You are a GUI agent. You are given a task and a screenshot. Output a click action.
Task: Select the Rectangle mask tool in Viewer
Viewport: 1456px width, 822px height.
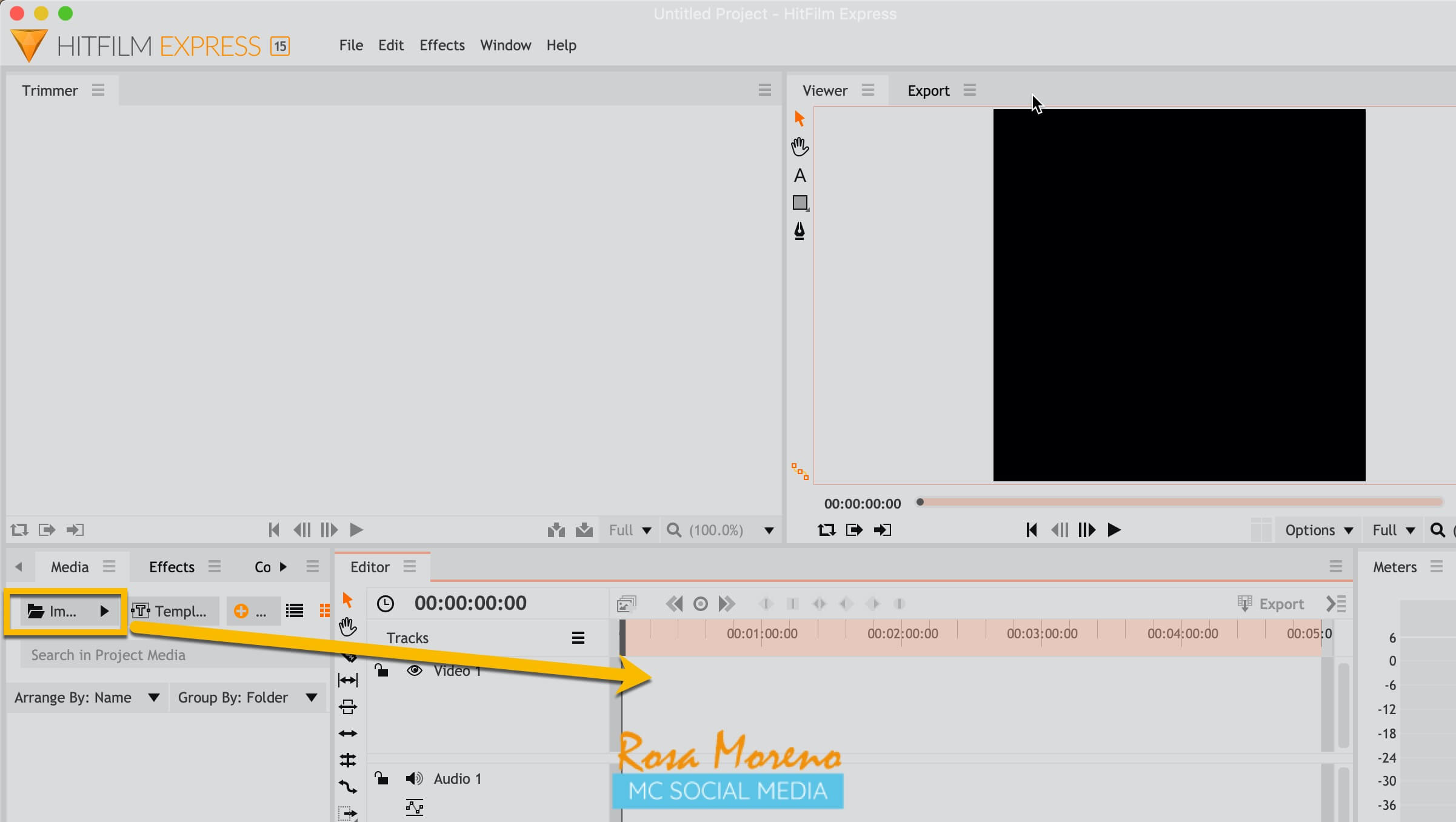(800, 203)
